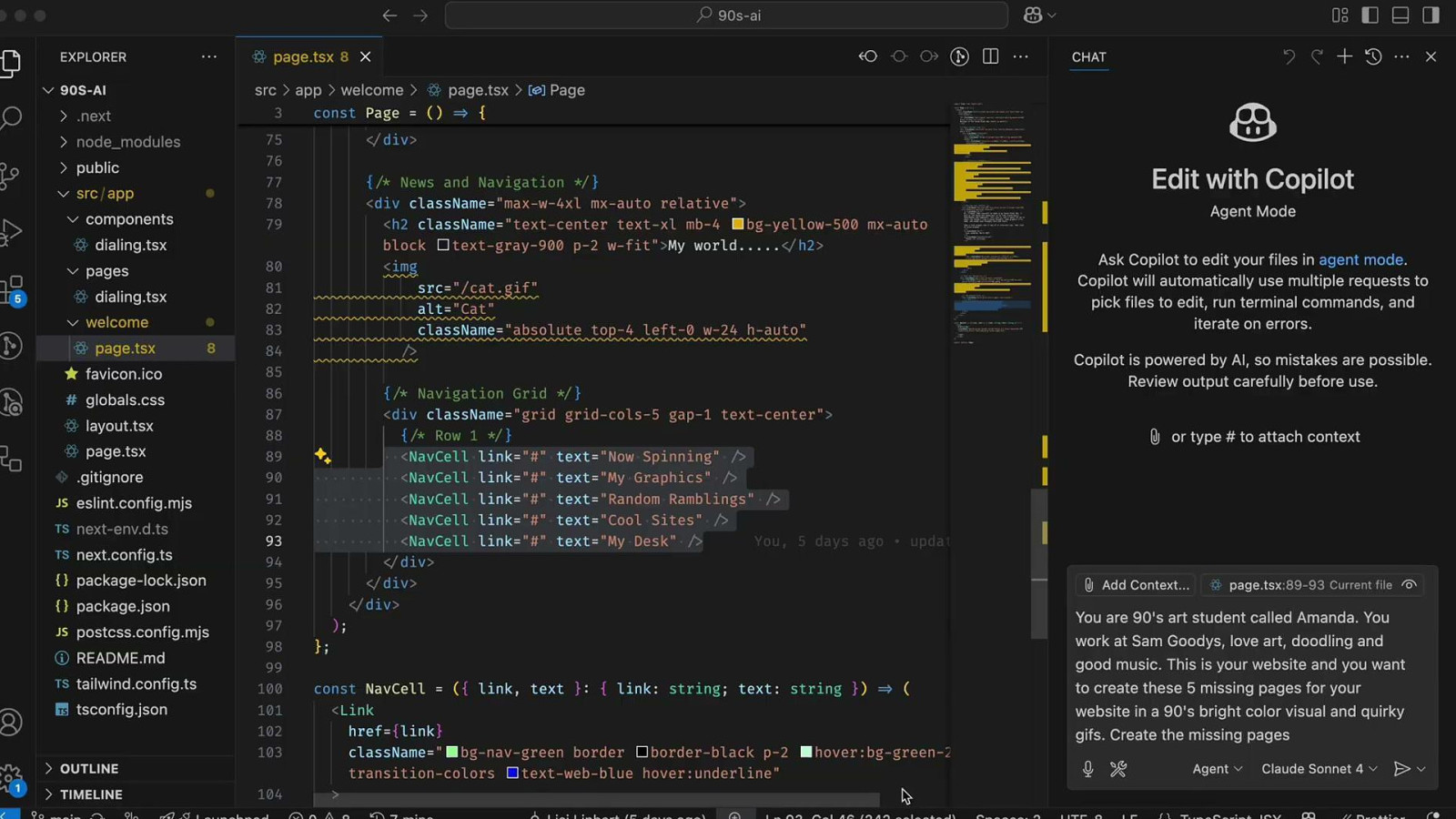This screenshot has width=1456, height=819.
Task: Click bg-yellow-500 color swatch
Action: (738, 224)
